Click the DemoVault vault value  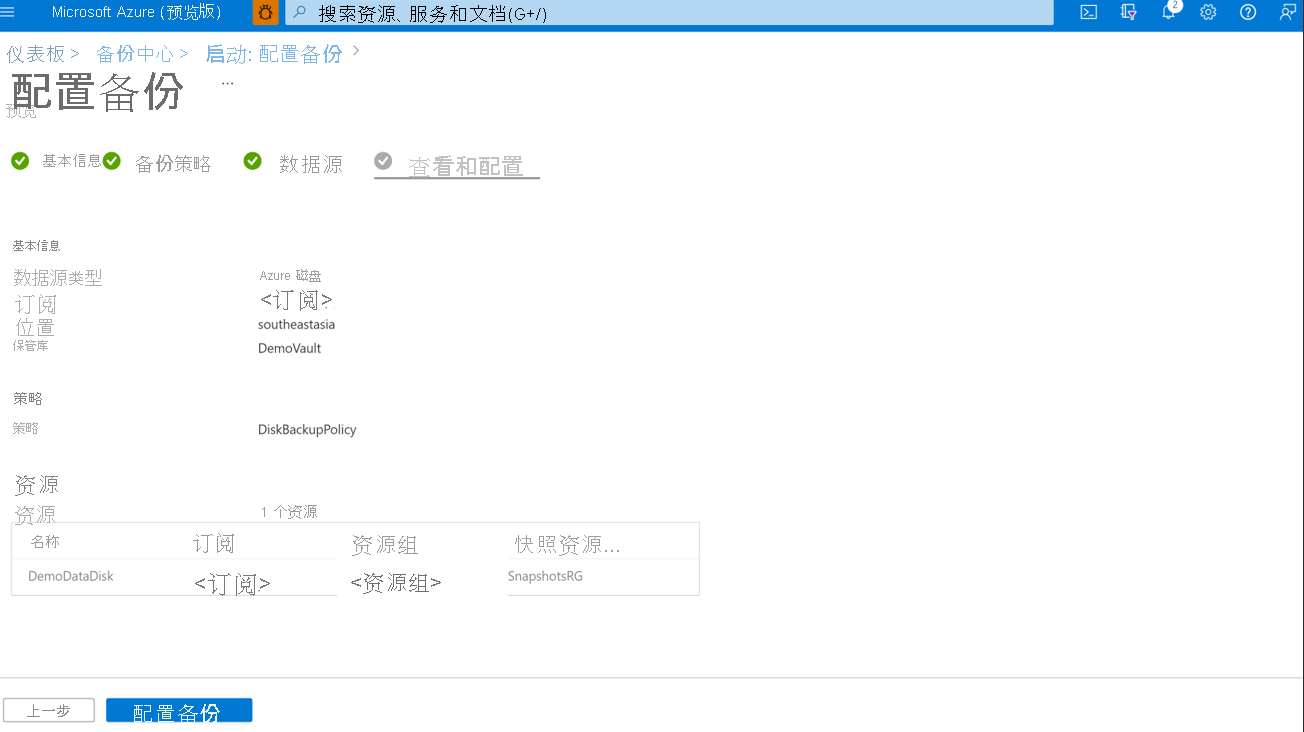click(289, 348)
